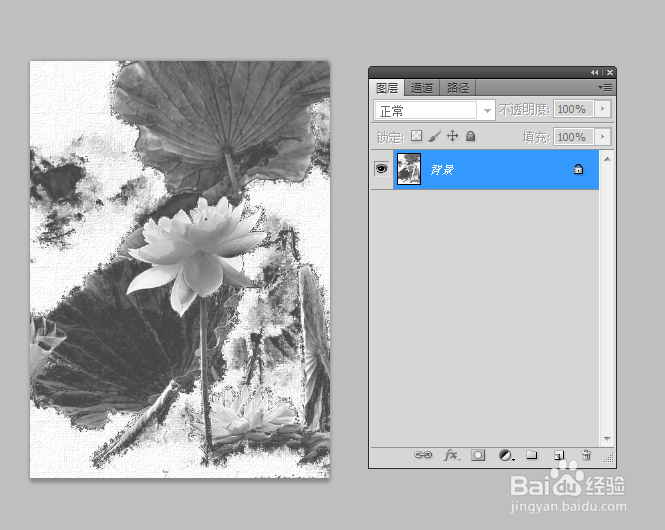Delete layer with trash icon
Screen dimensions: 665x530
(586, 455)
